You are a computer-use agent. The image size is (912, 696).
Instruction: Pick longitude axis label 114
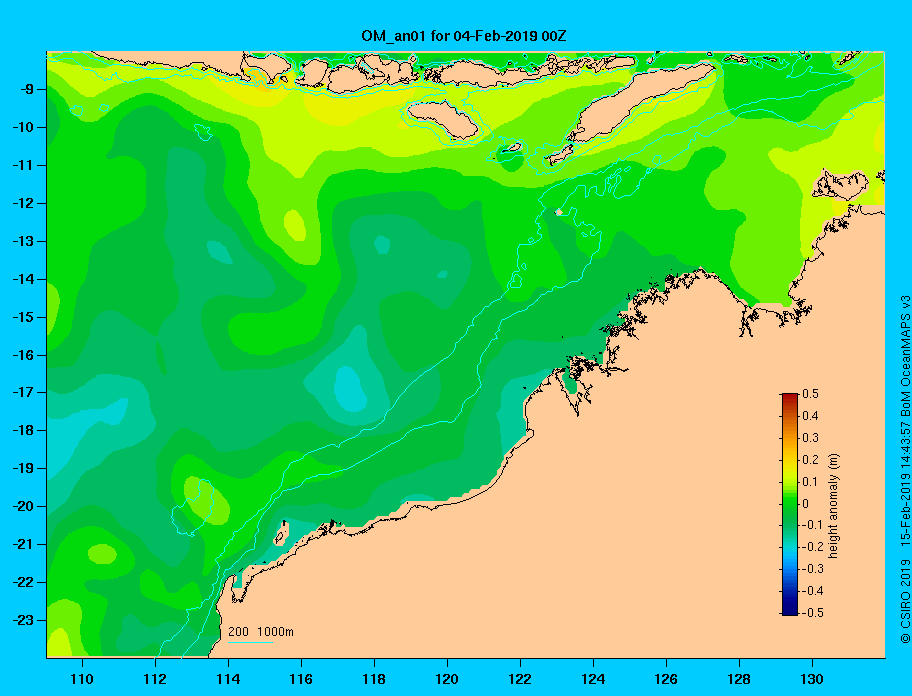228,679
